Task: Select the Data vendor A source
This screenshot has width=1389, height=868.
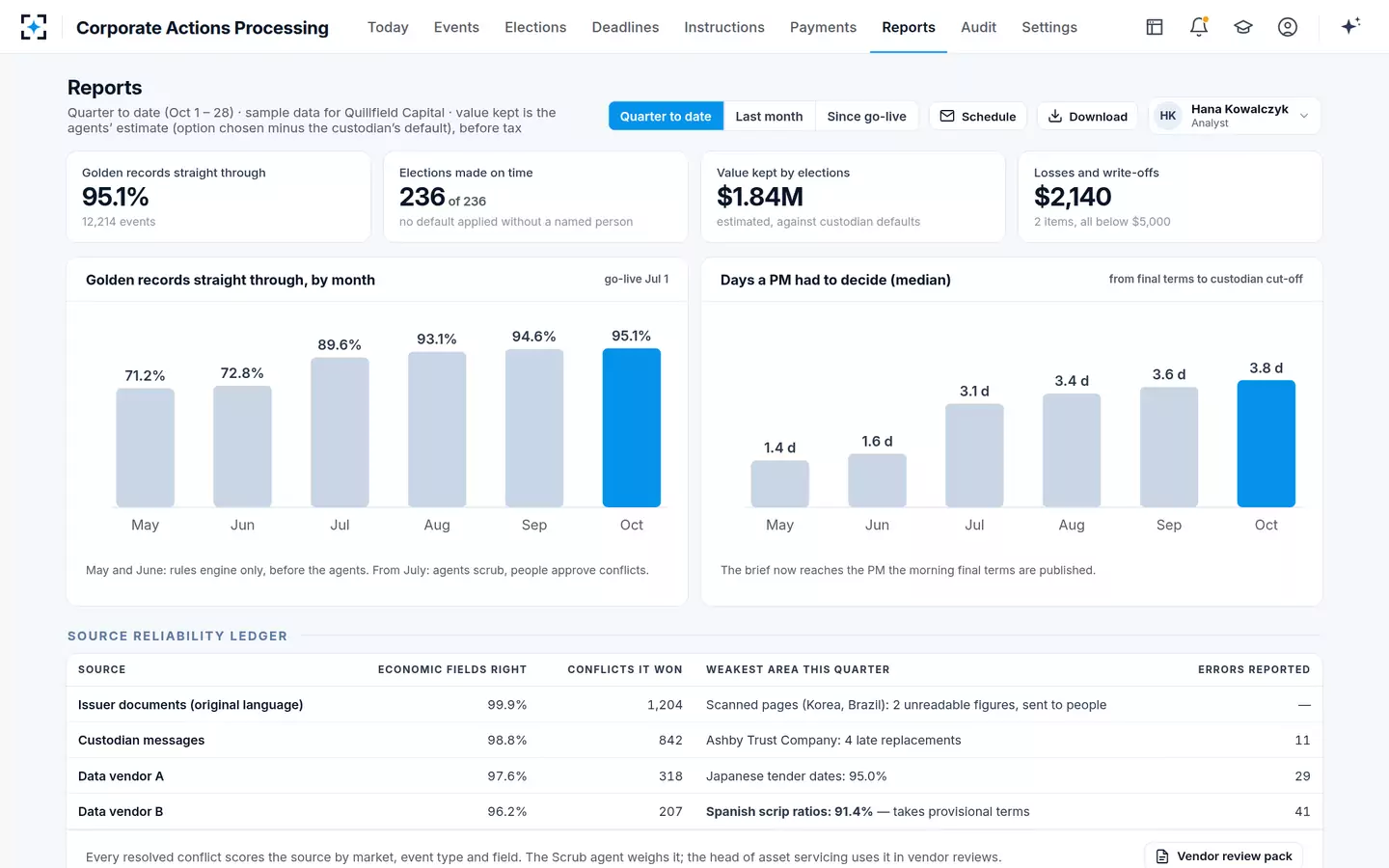Action: click(121, 775)
